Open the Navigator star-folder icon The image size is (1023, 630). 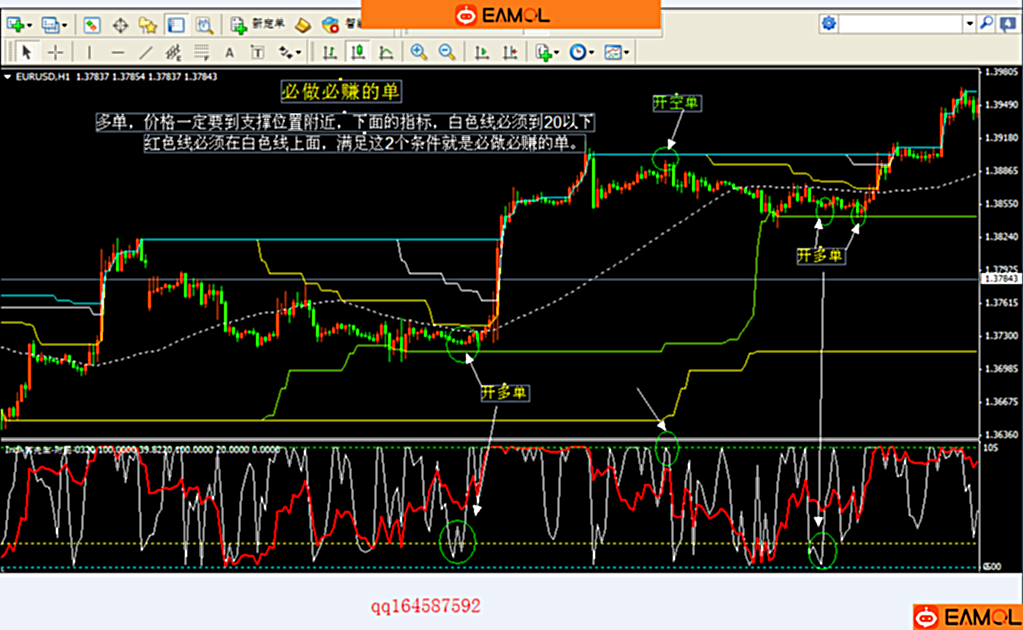coord(147,23)
